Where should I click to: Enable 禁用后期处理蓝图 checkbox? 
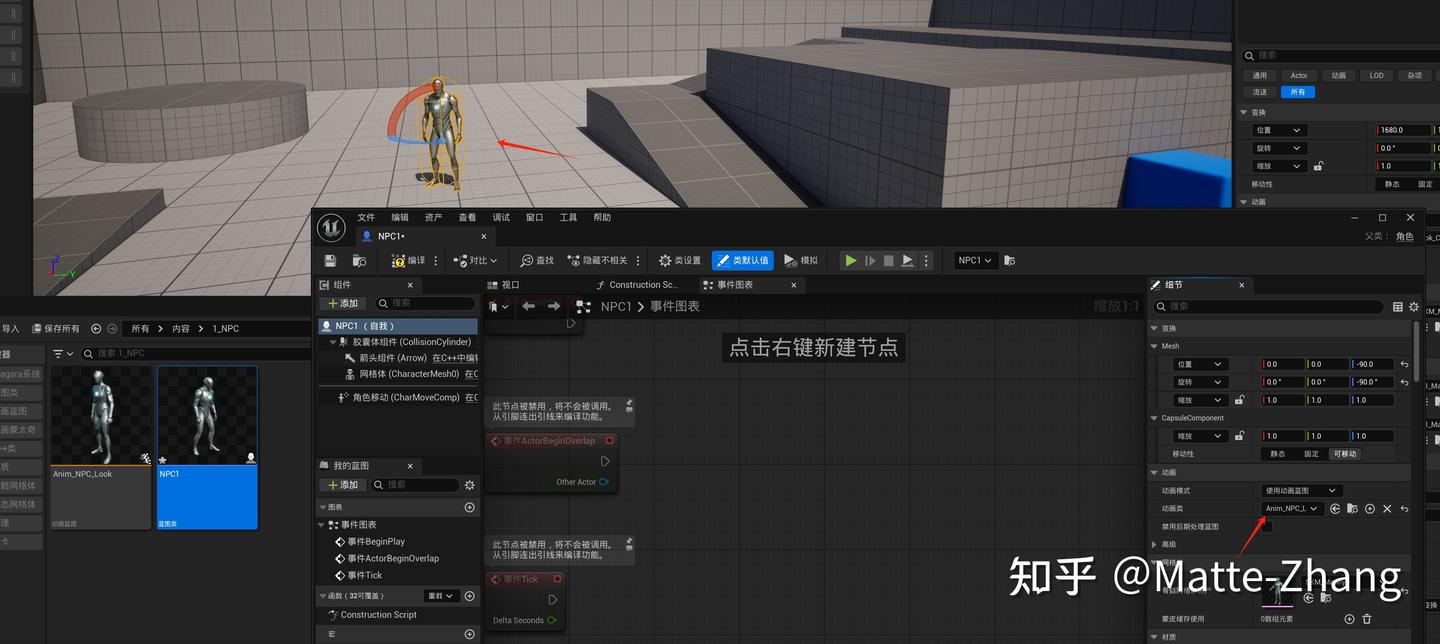(x=1265, y=526)
